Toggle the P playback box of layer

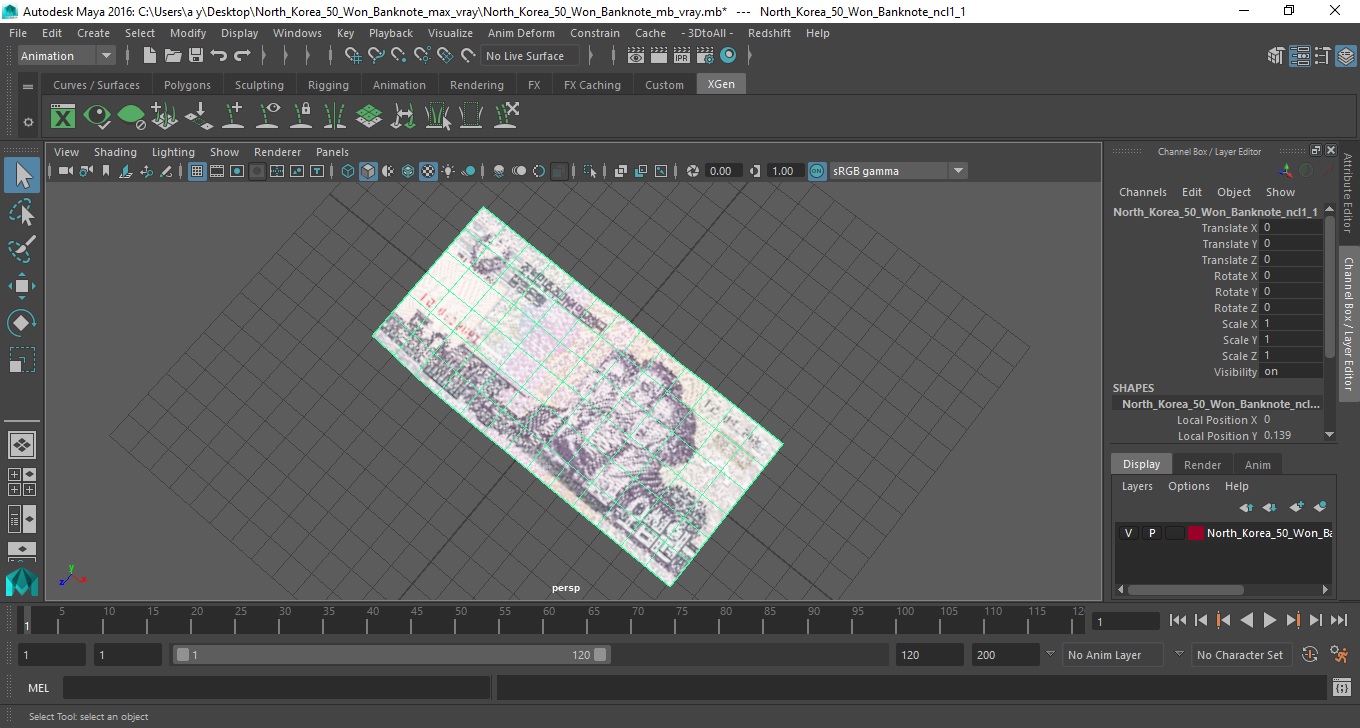tap(1151, 533)
